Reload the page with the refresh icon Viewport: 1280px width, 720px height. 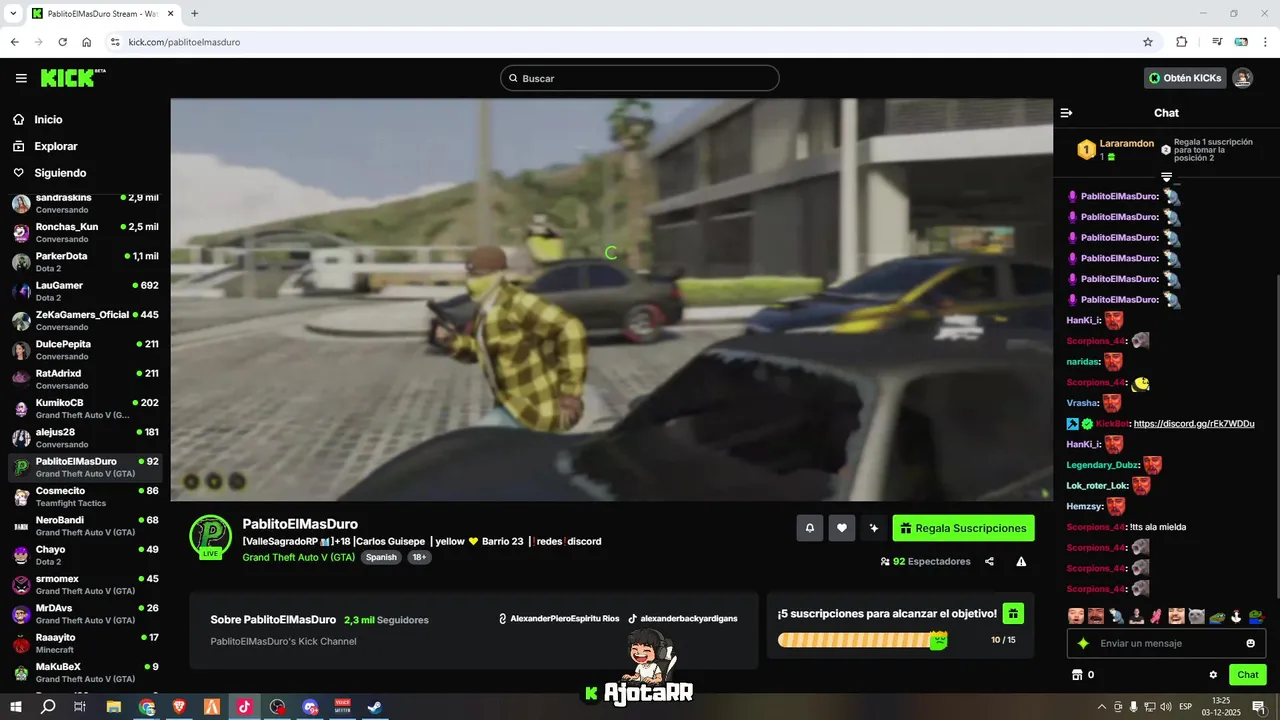[x=62, y=42]
